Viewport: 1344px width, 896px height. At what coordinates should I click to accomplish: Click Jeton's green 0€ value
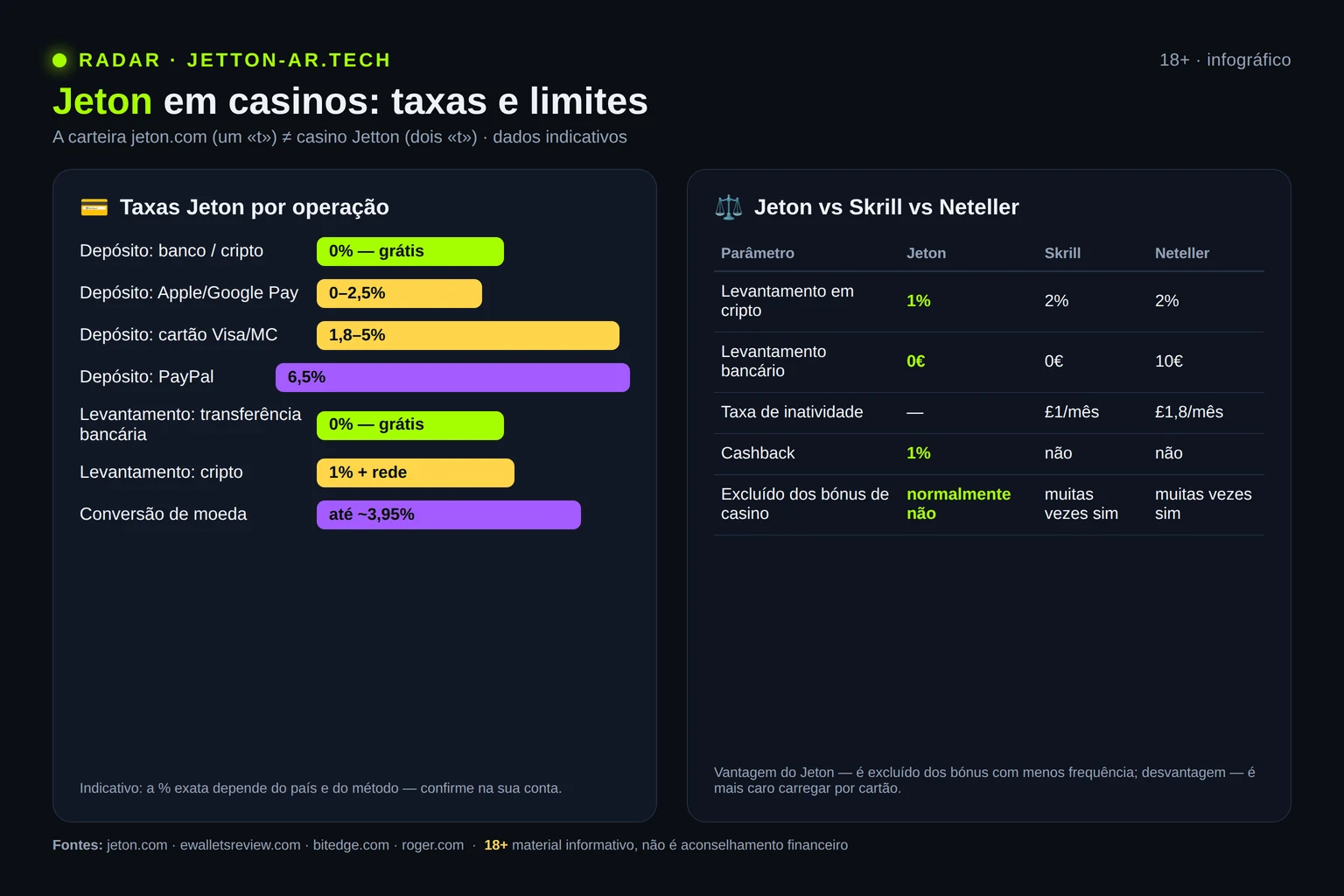(x=916, y=361)
